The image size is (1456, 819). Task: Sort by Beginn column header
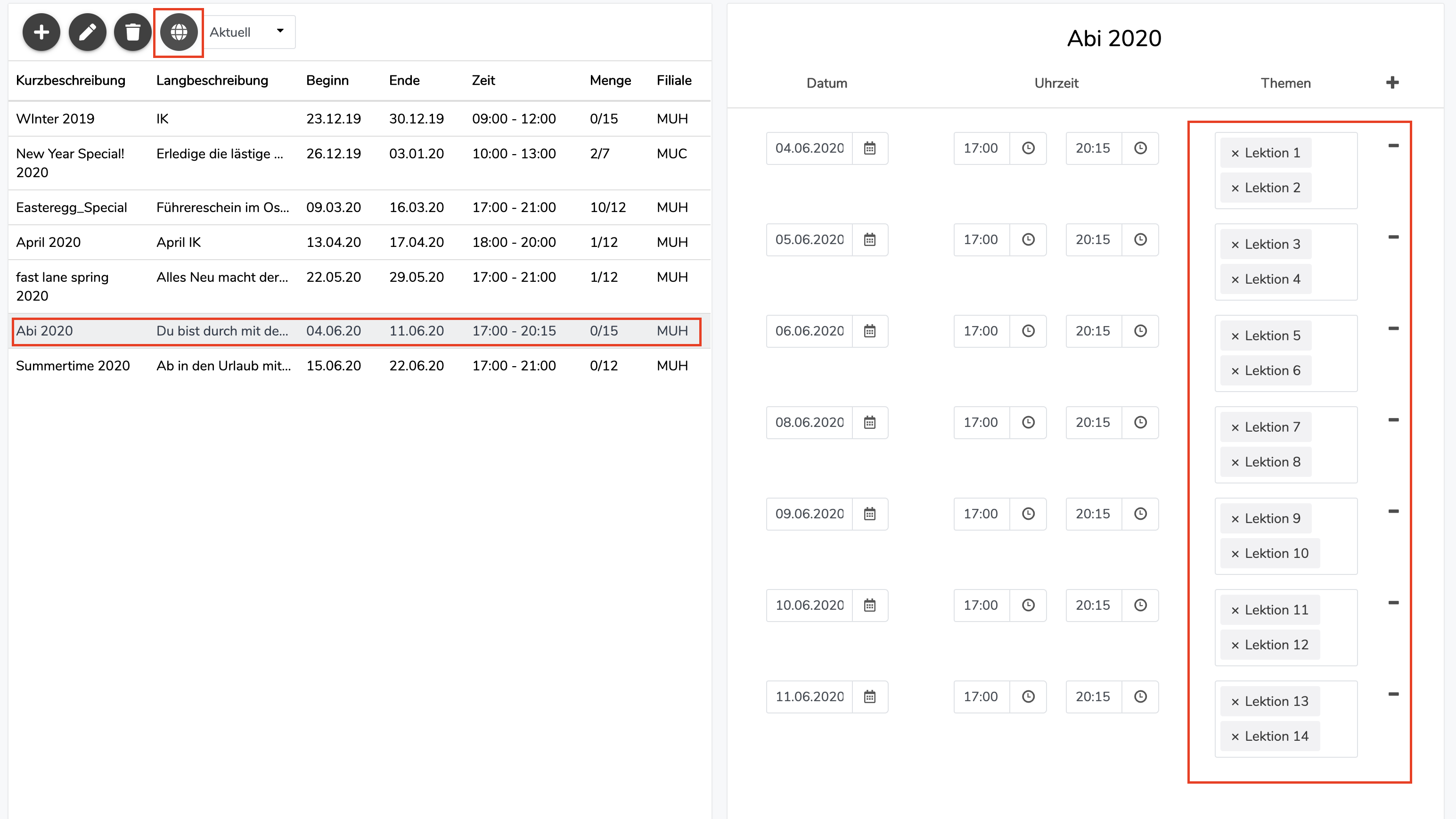click(x=327, y=80)
